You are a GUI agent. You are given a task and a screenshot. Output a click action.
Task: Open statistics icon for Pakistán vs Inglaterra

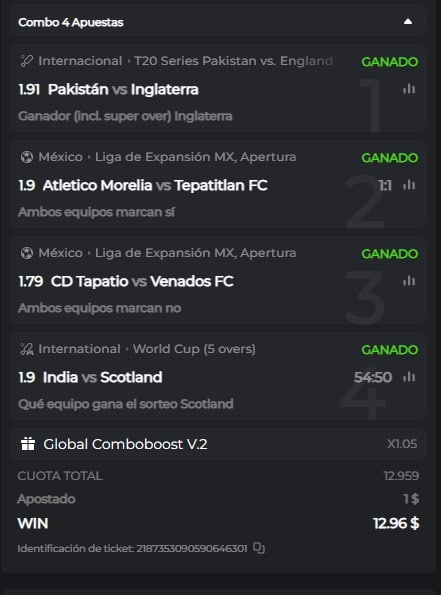409,89
